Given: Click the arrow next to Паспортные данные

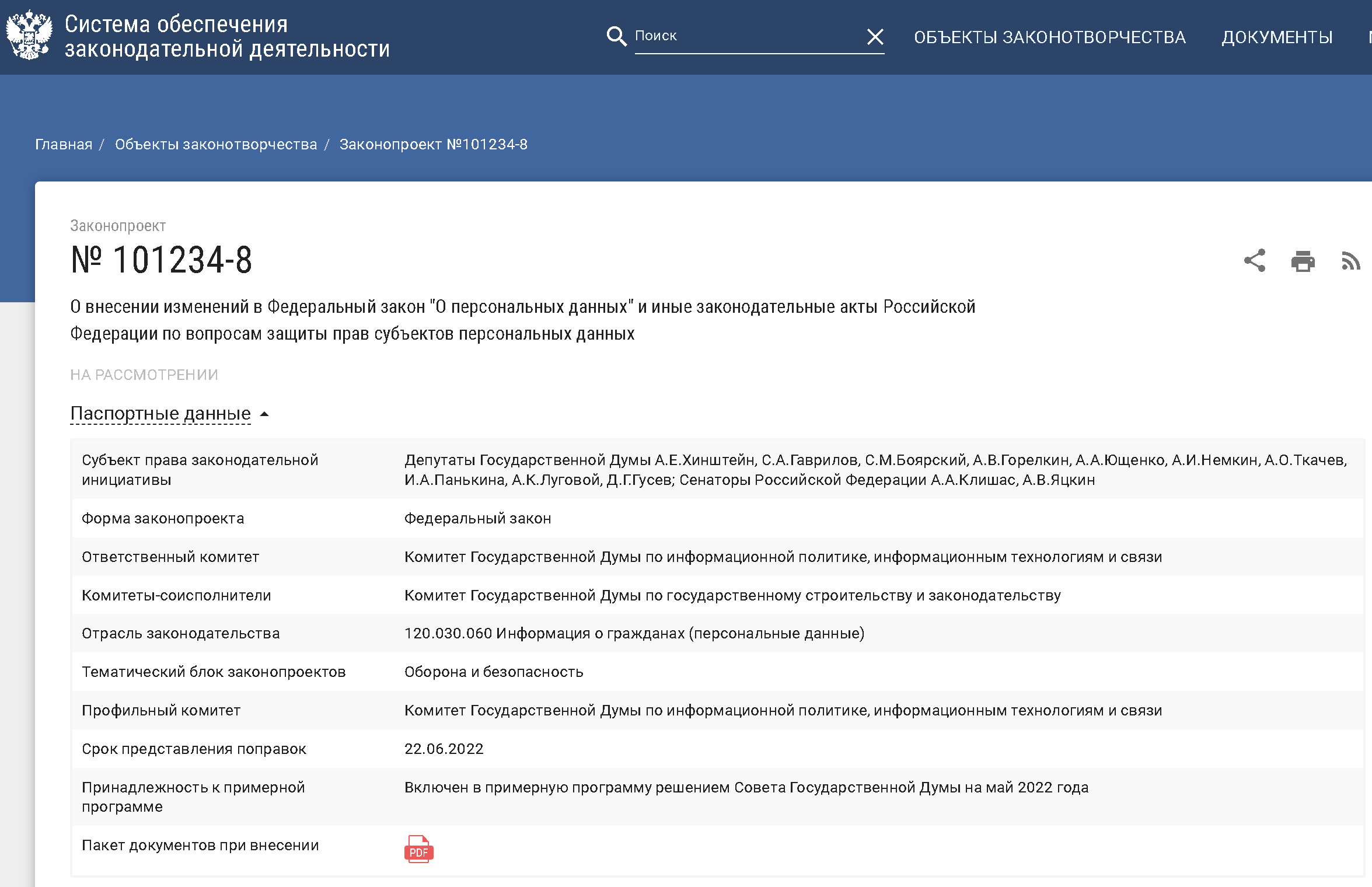Looking at the screenshot, I should pyautogui.click(x=264, y=414).
